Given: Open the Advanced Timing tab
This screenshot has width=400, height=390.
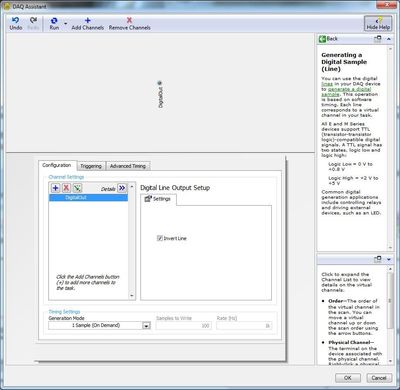Looking at the screenshot, I should [x=128, y=166].
